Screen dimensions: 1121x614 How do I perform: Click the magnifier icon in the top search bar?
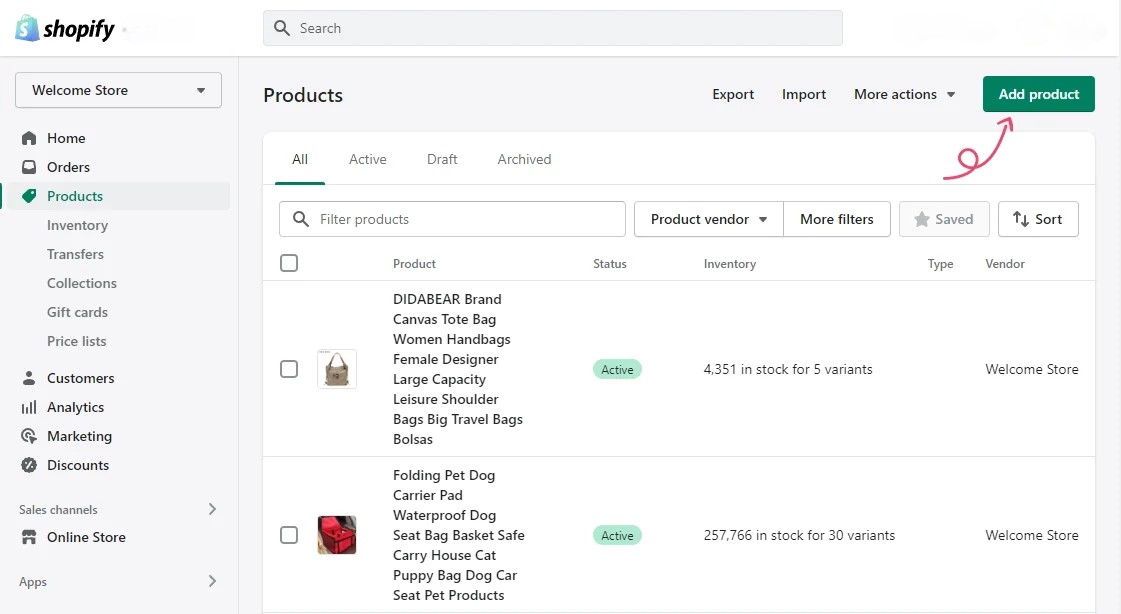282,28
